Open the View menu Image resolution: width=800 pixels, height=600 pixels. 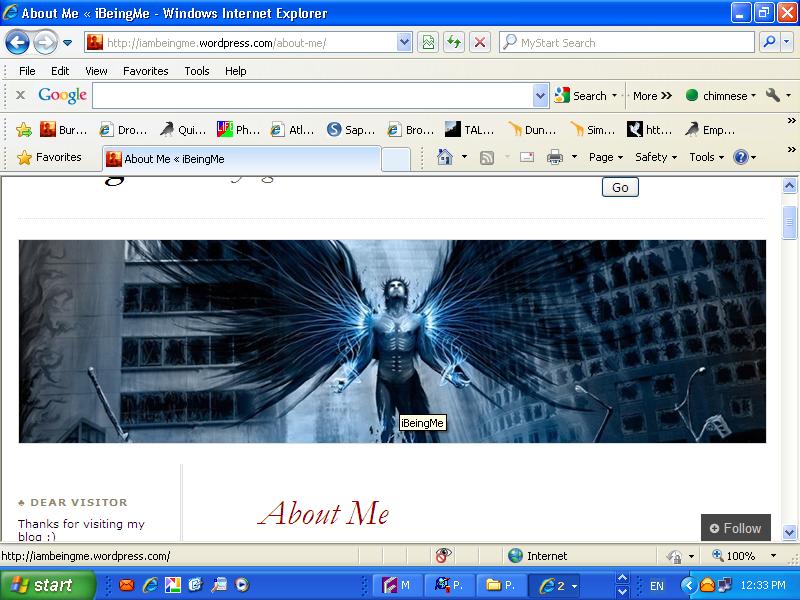pos(96,71)
